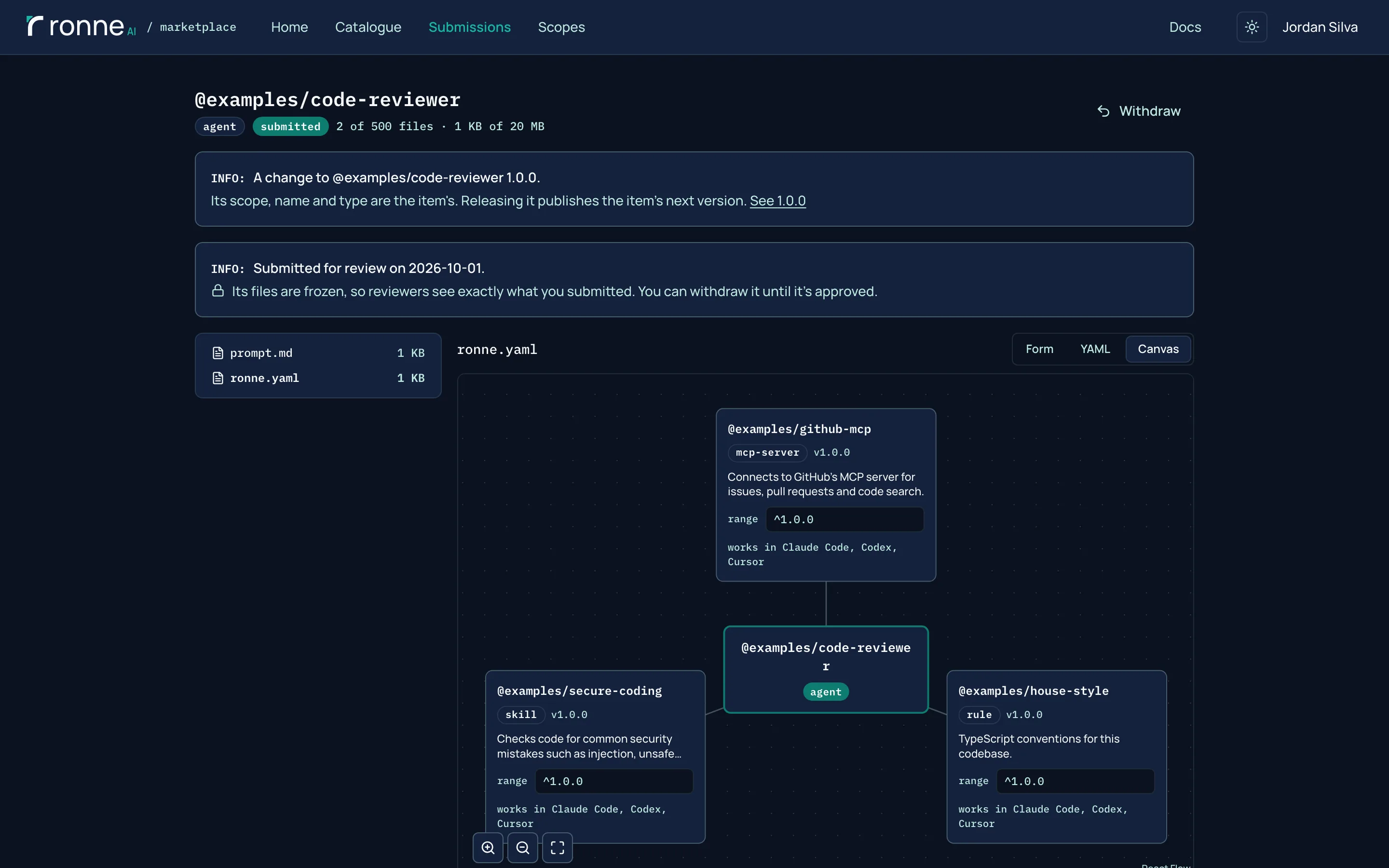Click the @examples/code-reviewer page heading
1389x868 pixels.
click(327, 99)
